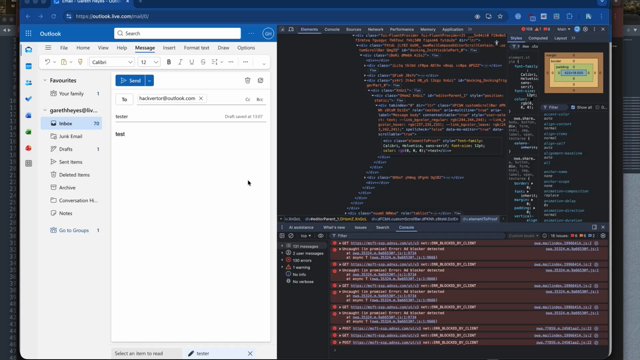Open the Font size dropdown showing 12

click(x=149, y=62)
